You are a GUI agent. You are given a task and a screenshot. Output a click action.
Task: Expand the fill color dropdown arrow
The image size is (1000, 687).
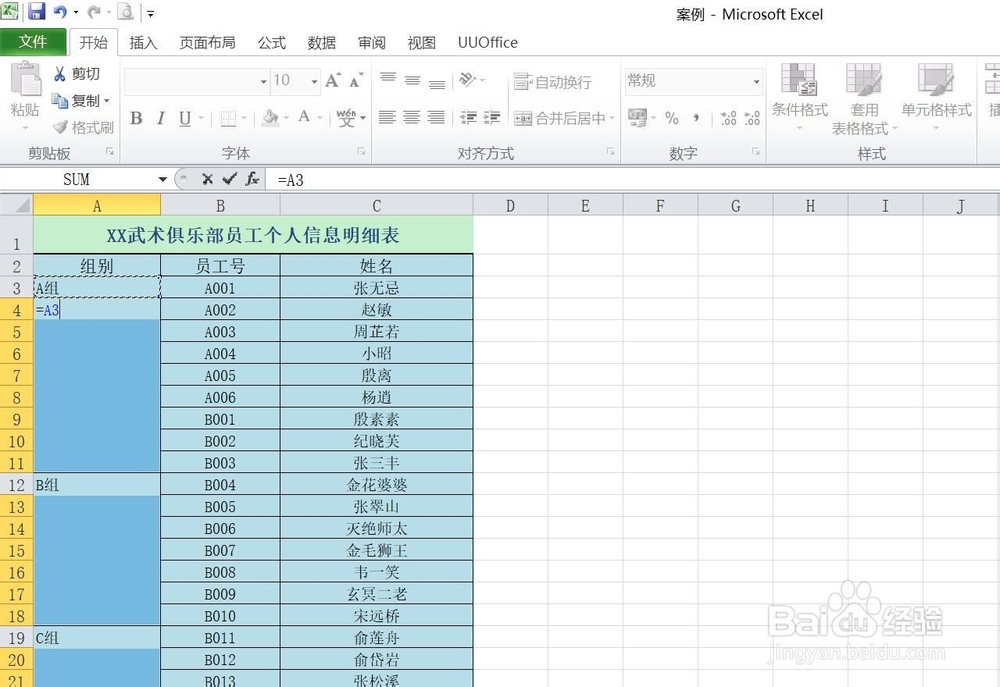(x=285, y=117)
